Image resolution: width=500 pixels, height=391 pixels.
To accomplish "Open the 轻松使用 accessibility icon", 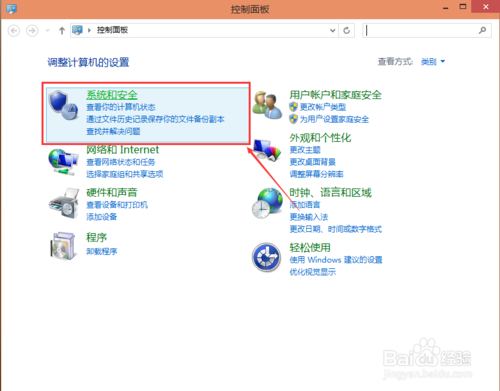I will pyautogui.click(x=266, y=257).
